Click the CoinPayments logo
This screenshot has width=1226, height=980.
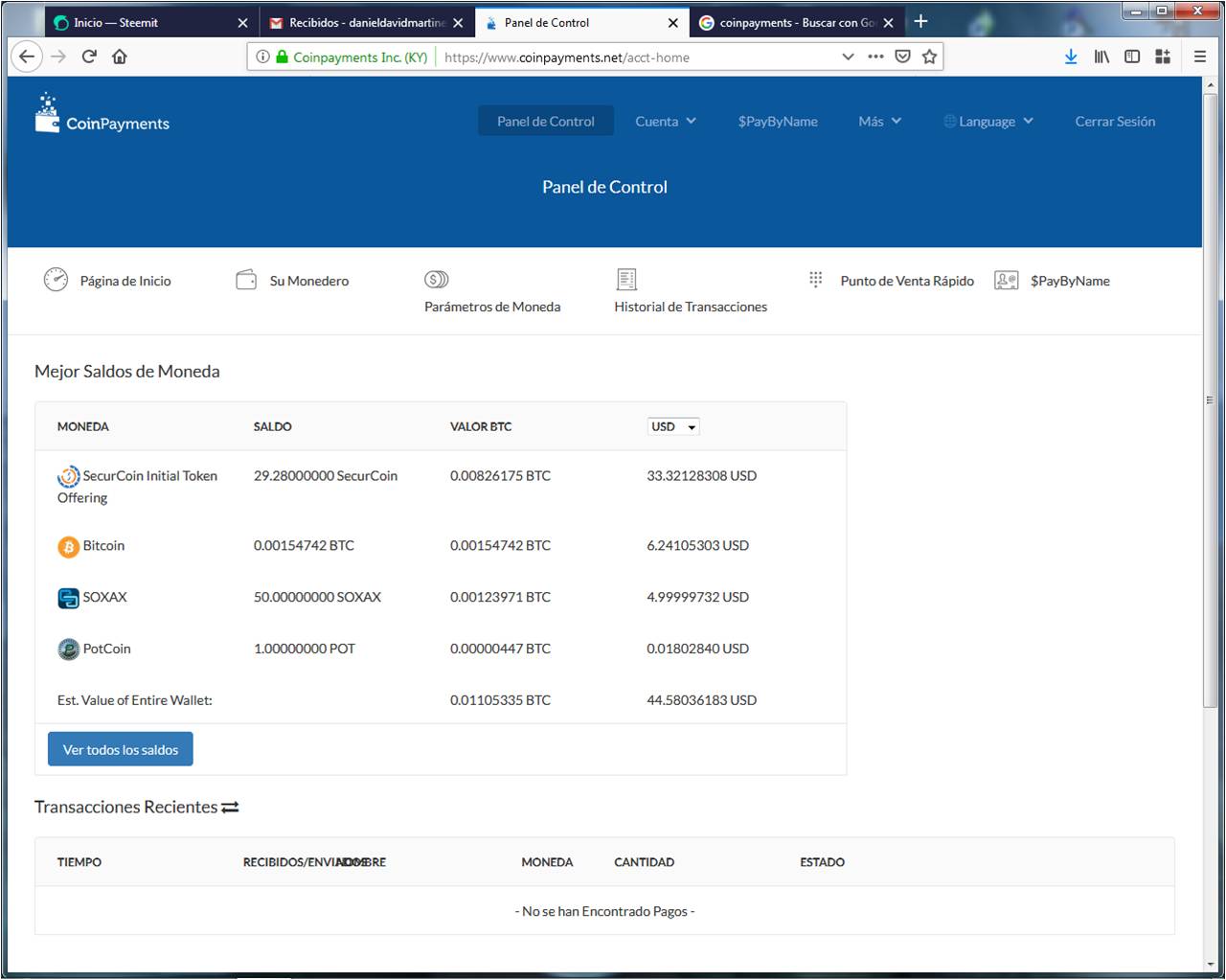(x=102, y=114)
